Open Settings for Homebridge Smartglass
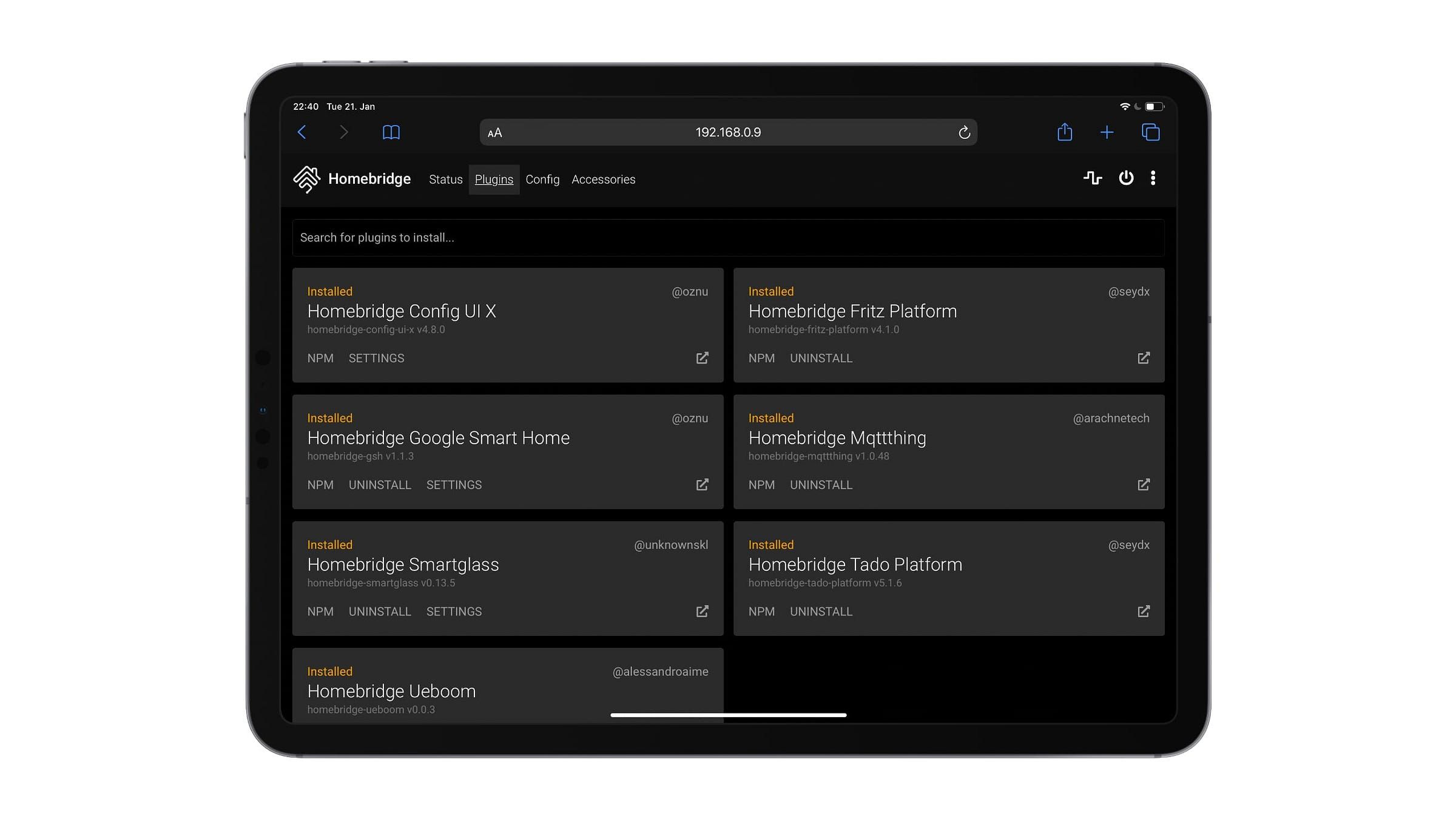The height and width of the screenshot is (819, 1456). (x=454, y=612)
